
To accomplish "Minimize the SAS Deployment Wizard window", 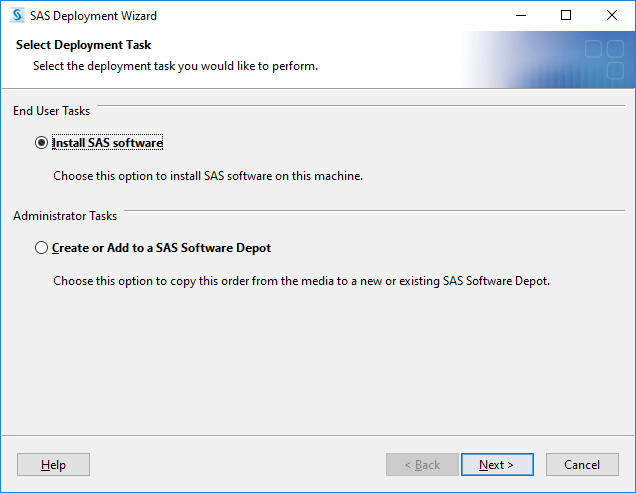I will pos(521,15).
